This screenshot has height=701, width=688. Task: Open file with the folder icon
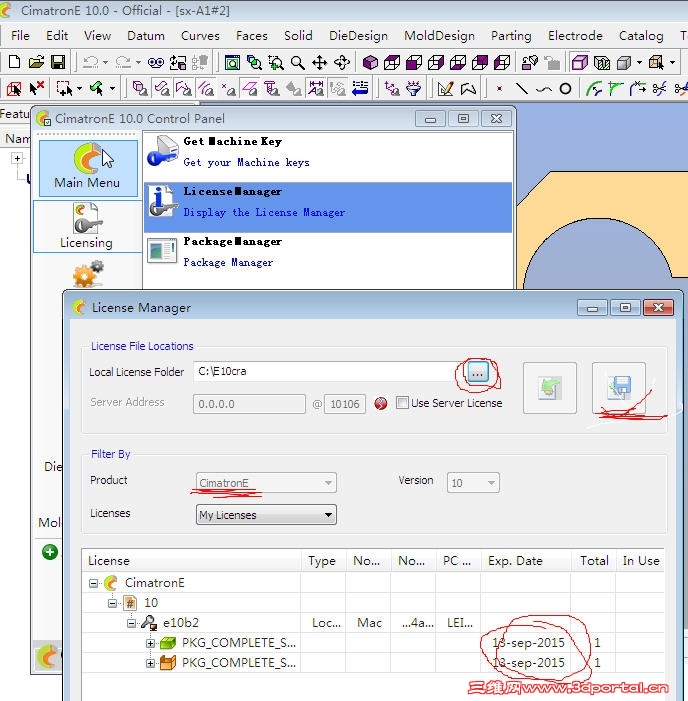(x=36, y=62)
